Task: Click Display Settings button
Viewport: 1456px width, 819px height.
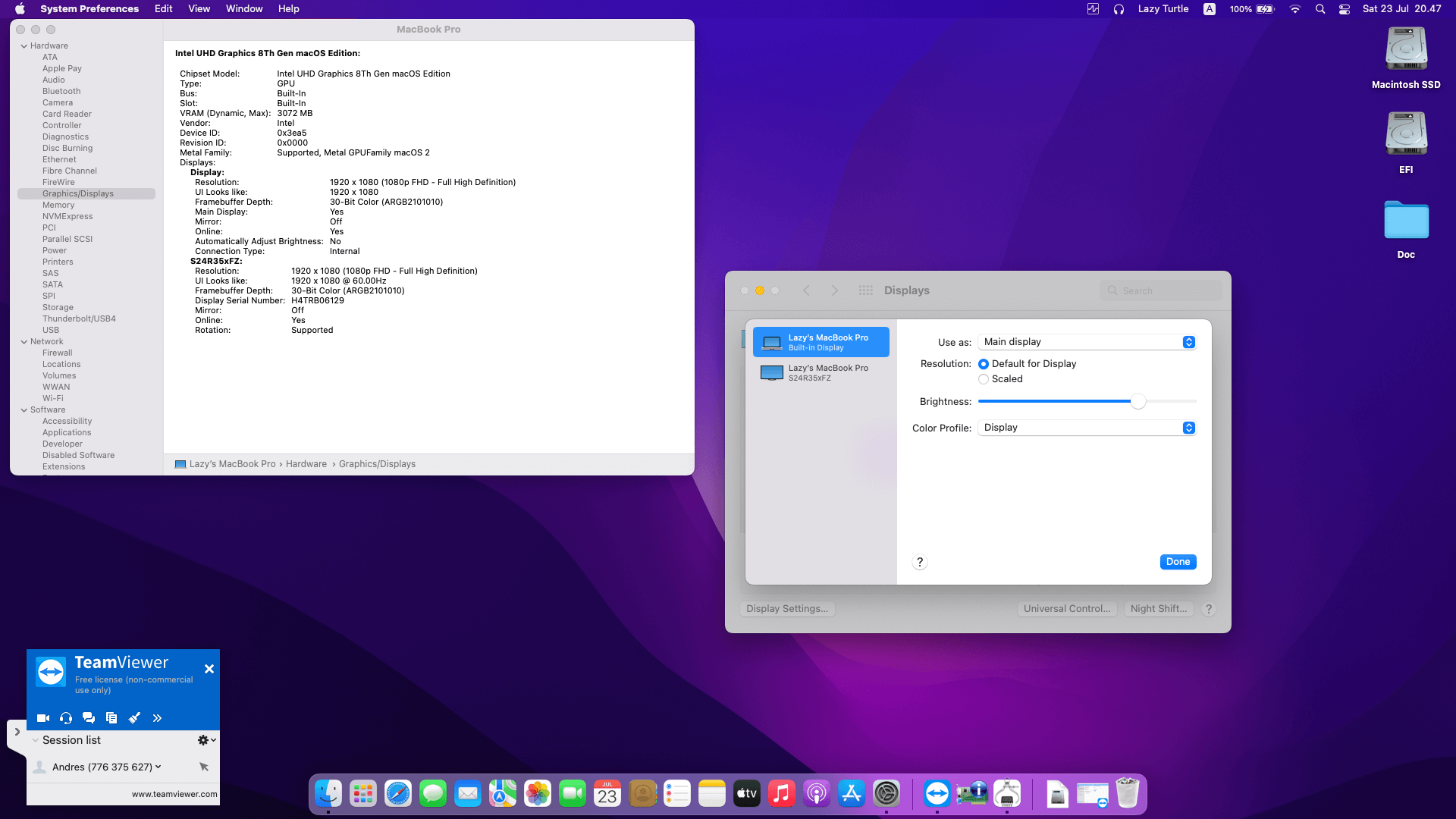Action: click(x=787, y=609)
